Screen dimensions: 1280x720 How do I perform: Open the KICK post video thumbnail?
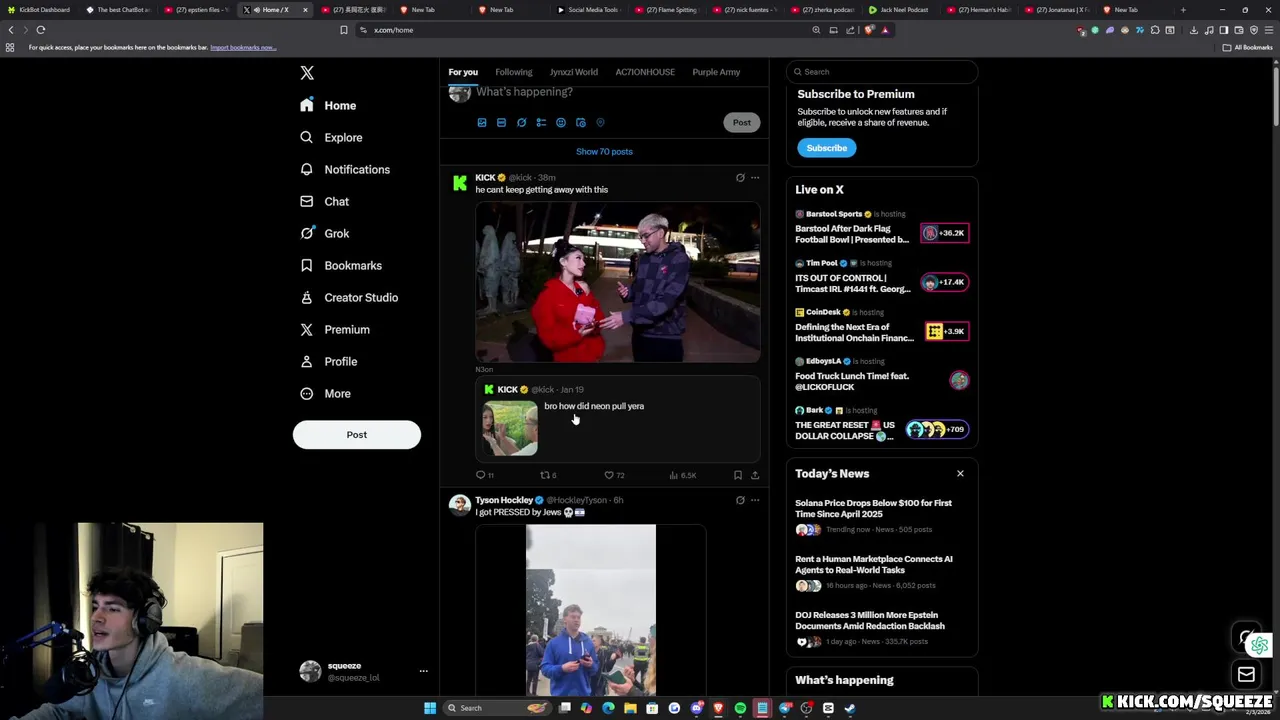coord(617,282)
